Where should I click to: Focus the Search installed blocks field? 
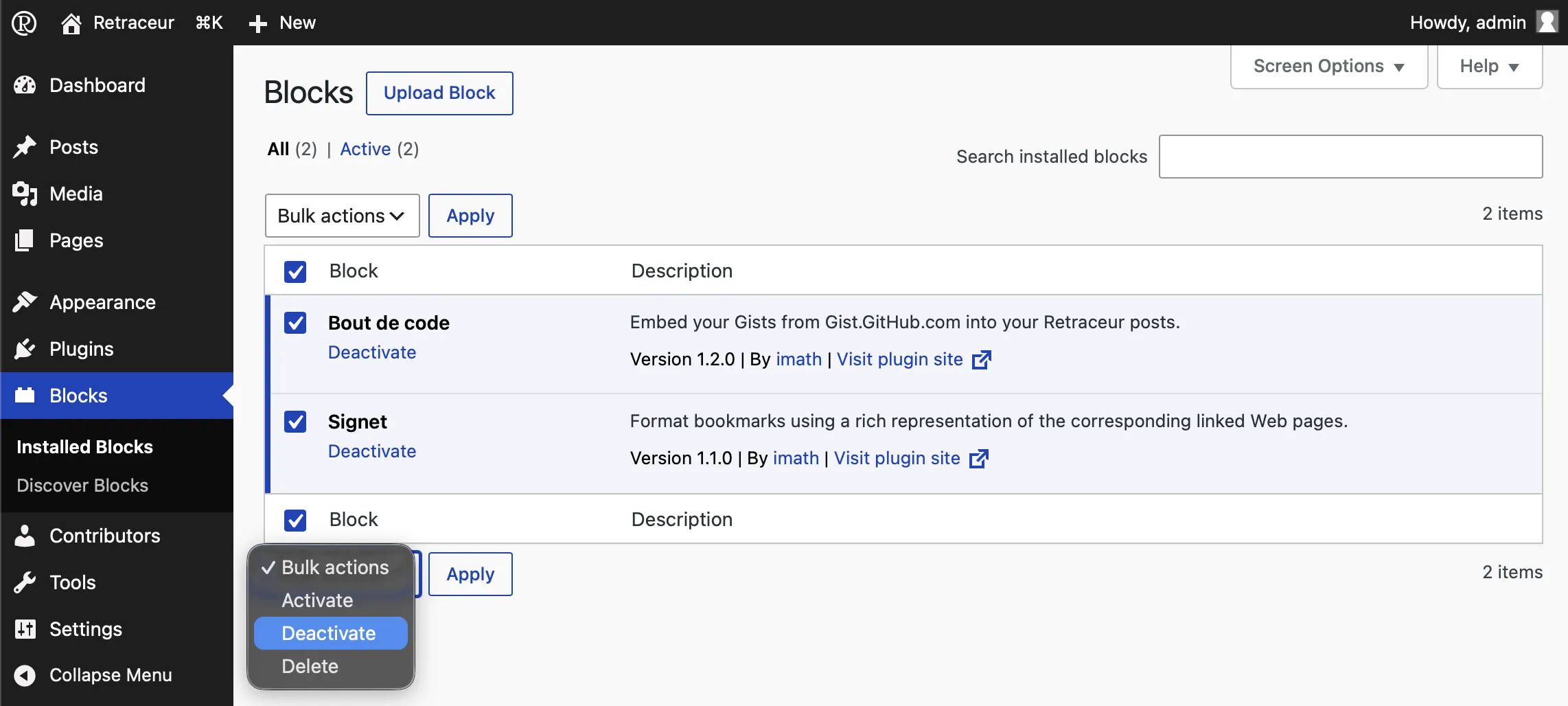tap(1350, 157)
